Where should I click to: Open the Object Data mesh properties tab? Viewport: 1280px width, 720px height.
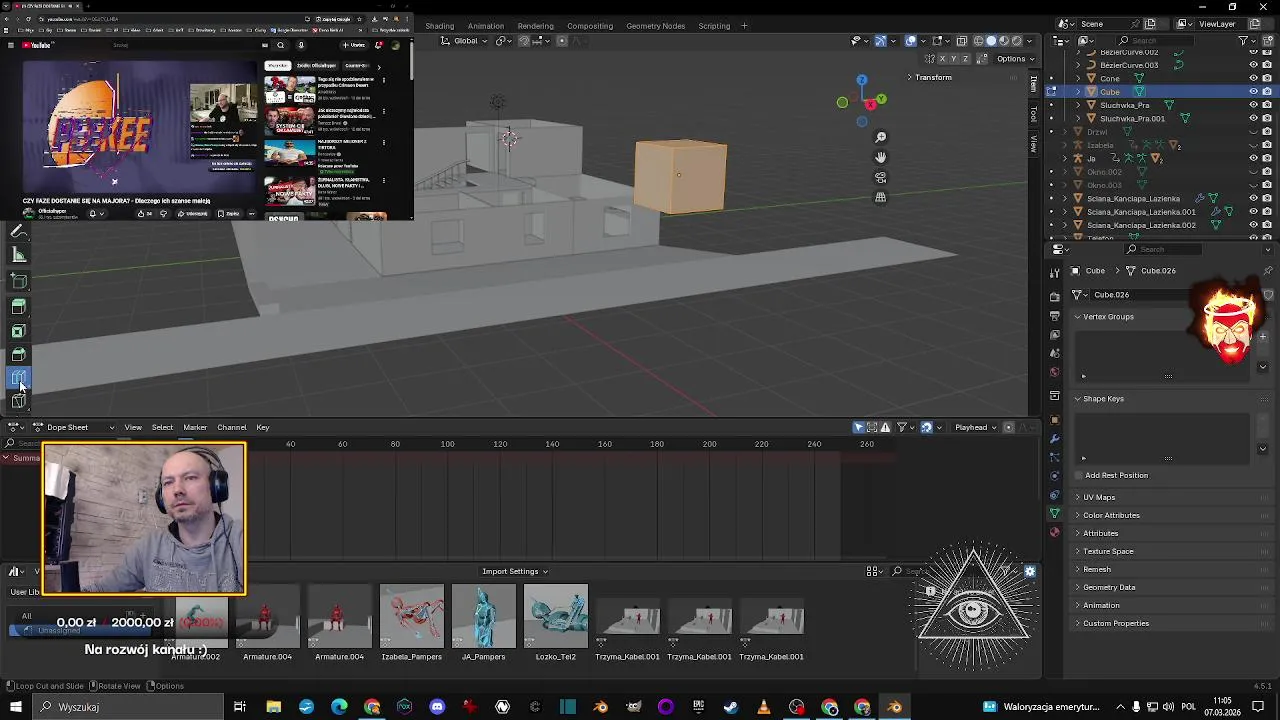tap(1054, 513)
